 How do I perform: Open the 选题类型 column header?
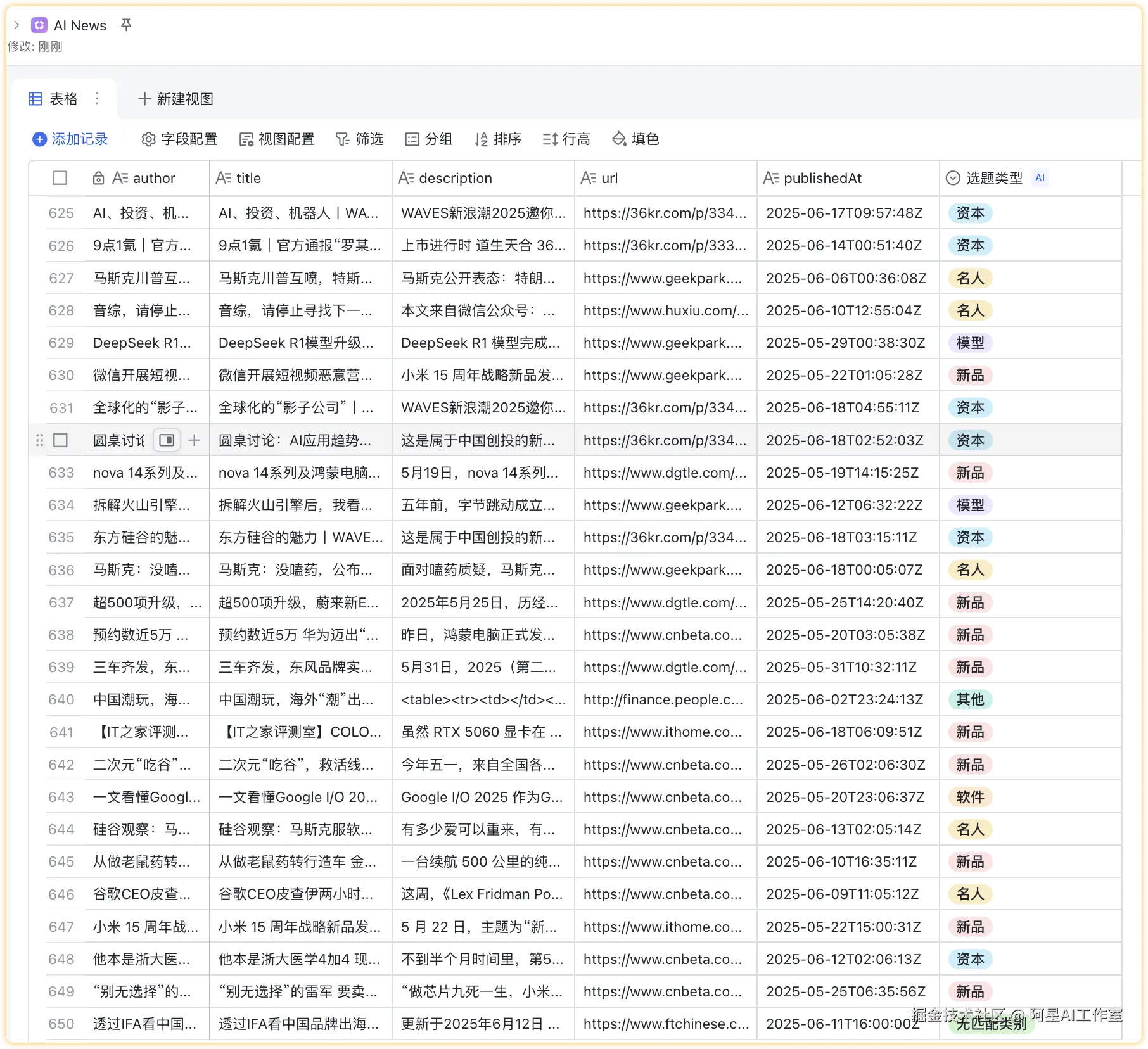pyautogui.click(x=1031, y=178)
